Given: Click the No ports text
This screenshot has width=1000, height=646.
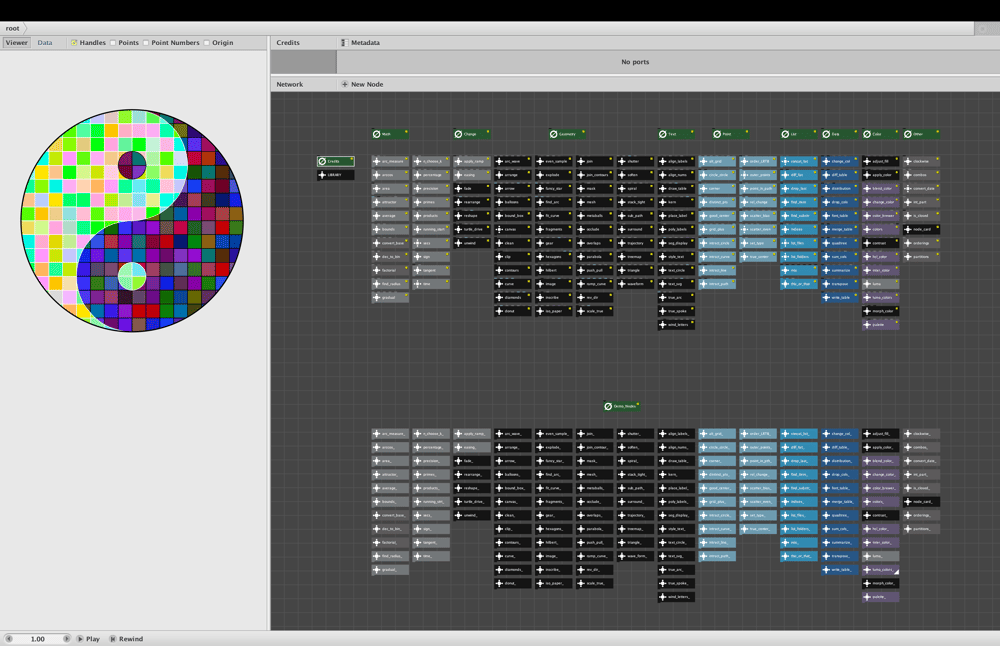Looking at the screenshot, I should (635, 62).
